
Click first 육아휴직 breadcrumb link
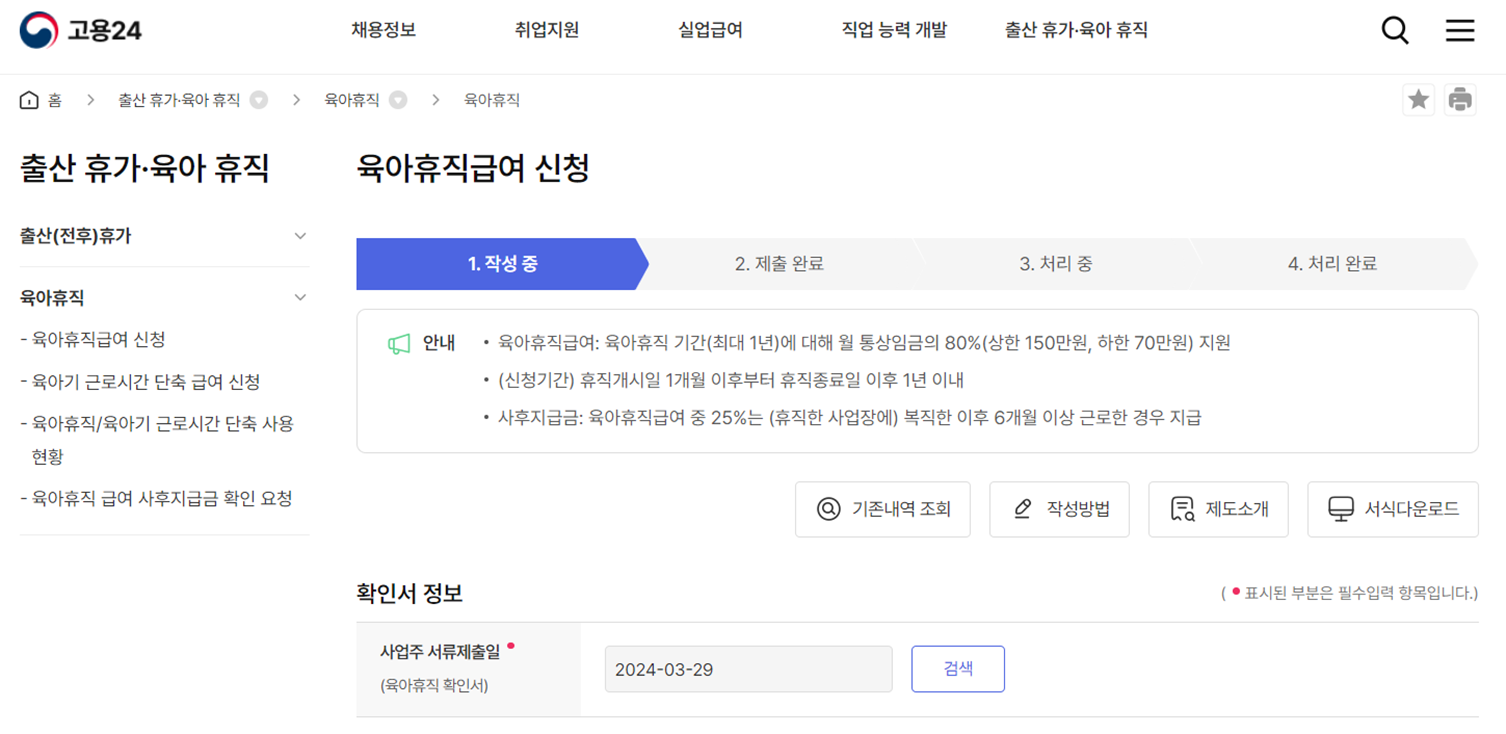(352, 100)
